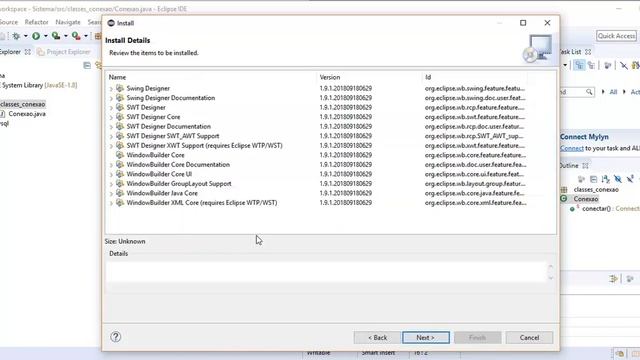Expand SWT Designer Documentation row
Viewport: 640px width, 360px height.
pos(111,127)
